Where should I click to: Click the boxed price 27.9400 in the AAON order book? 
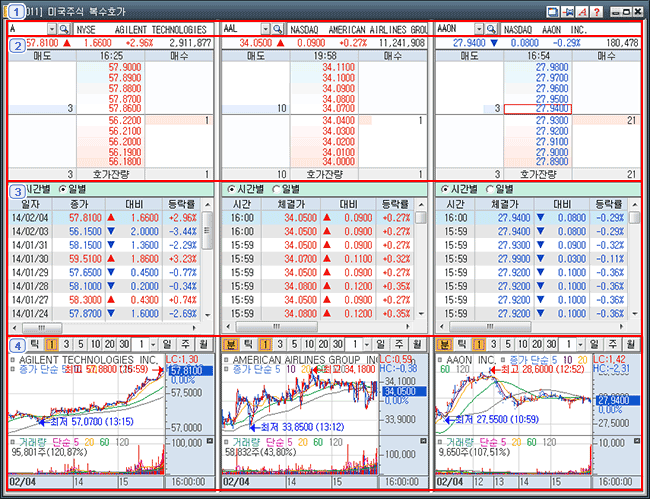click(x=538, y=109)
